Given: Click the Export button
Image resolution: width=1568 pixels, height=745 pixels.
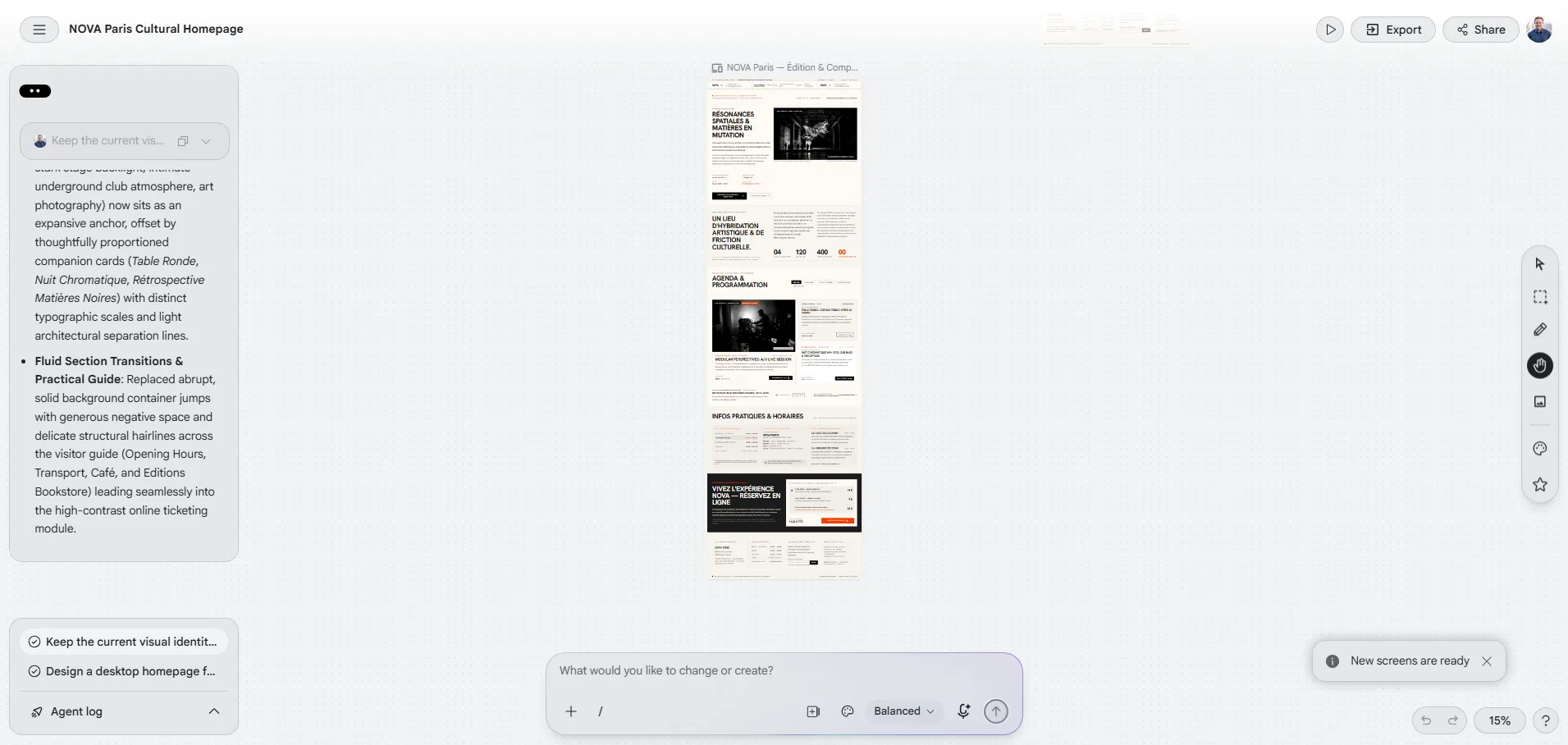Looking at the screenshot, I should click(1393, 30).
